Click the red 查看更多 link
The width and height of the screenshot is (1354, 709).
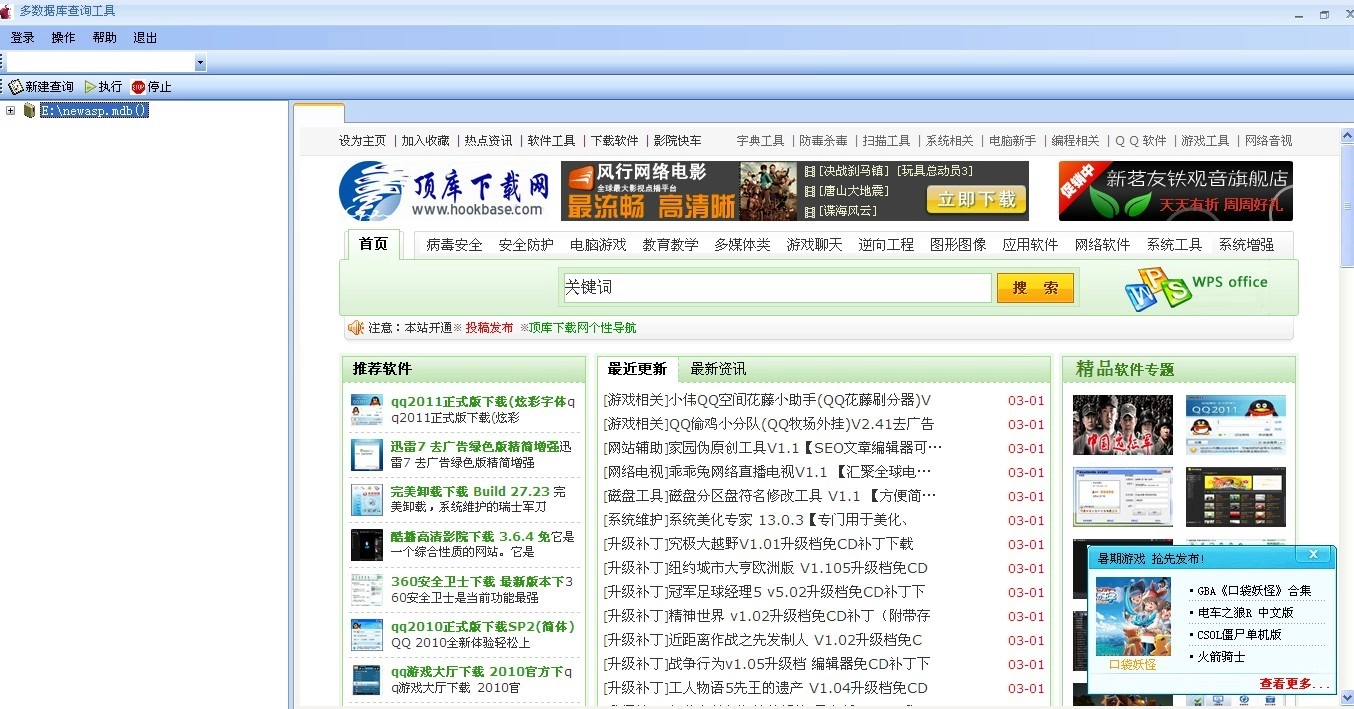[x=1295, y=684]
